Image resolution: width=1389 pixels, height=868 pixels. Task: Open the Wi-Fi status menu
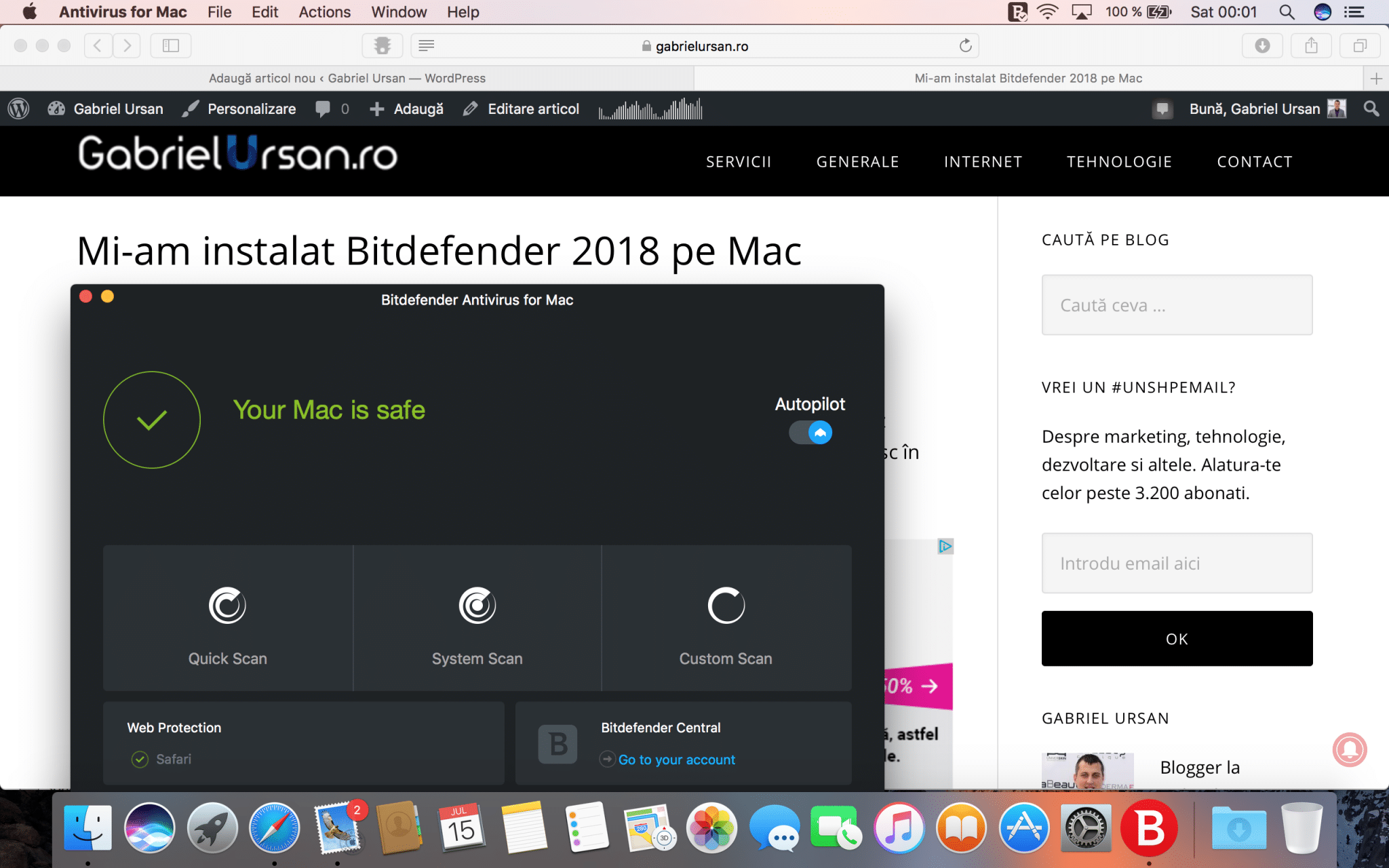[x=1048, y=12]
